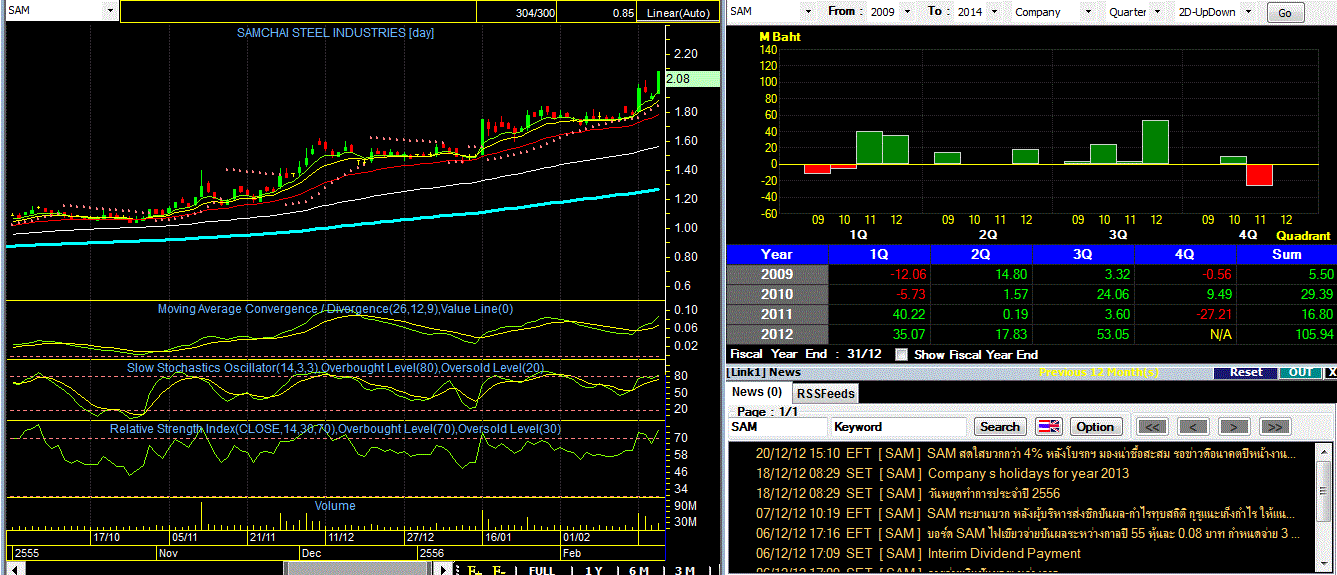Click the news Search button
1337x575 pixels.
point(1000,427)
